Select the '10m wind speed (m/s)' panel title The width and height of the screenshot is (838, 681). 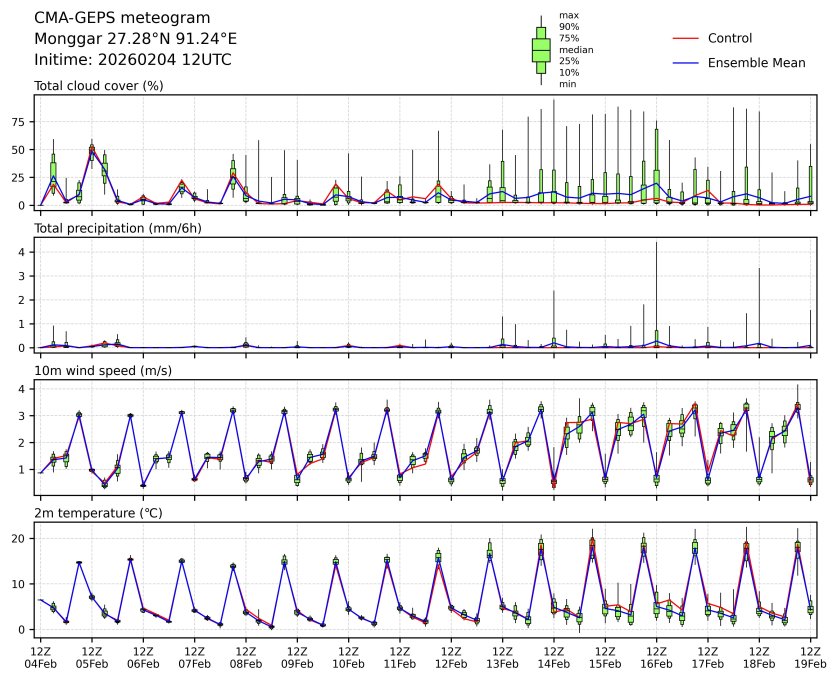click(102, 371)
